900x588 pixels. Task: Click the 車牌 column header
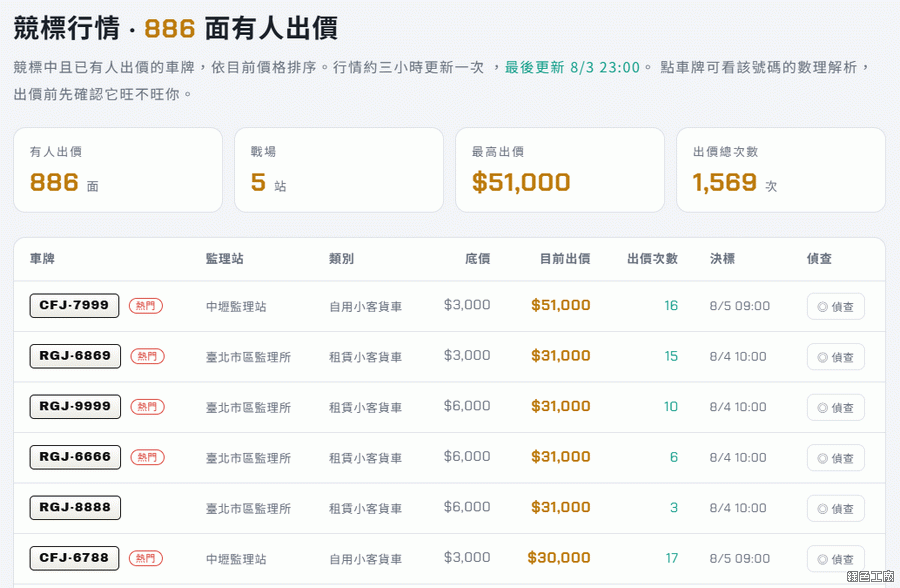coord(42,259)
